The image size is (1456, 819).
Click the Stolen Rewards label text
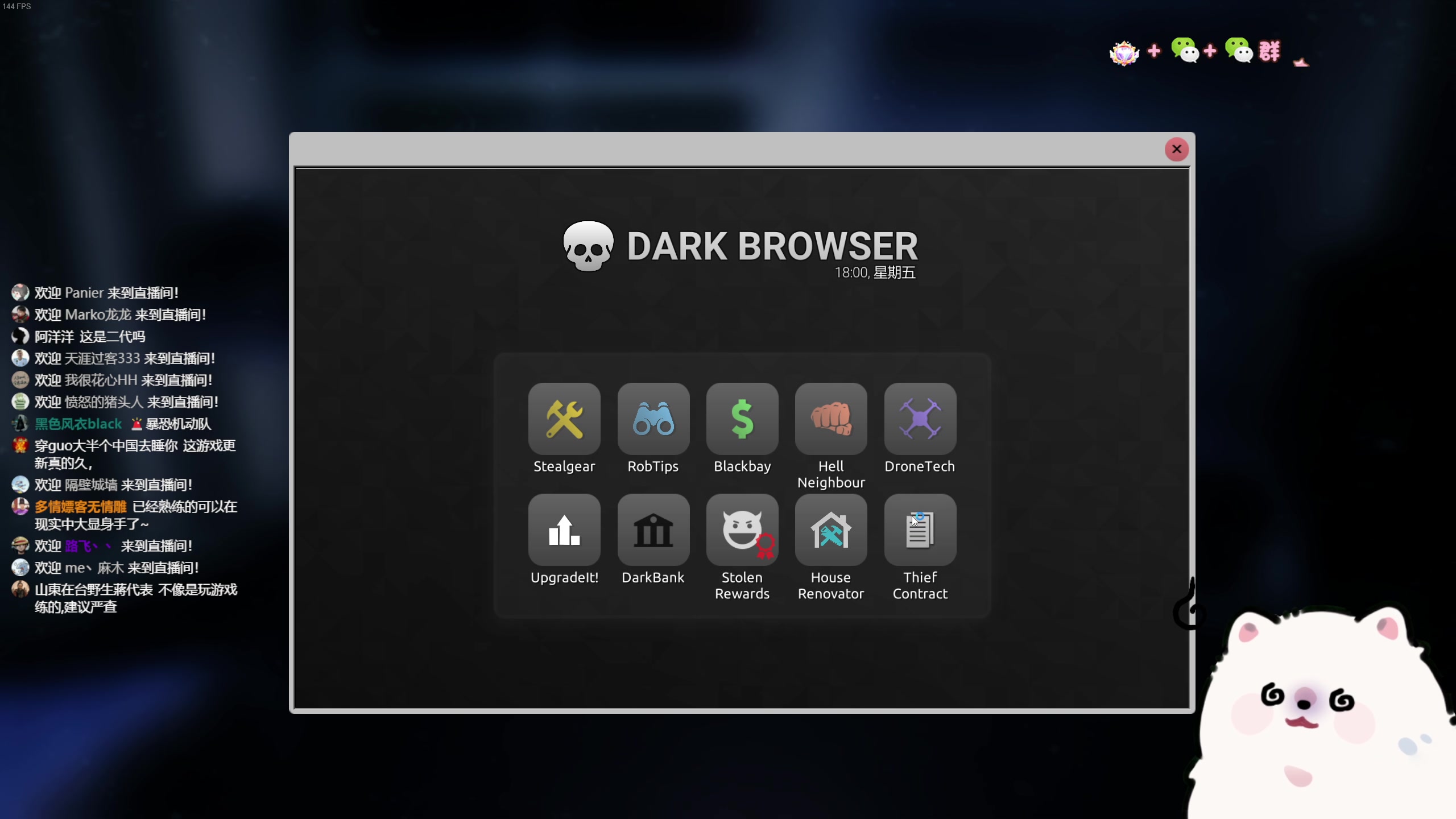pyautogui.click(x=742, y=585)
